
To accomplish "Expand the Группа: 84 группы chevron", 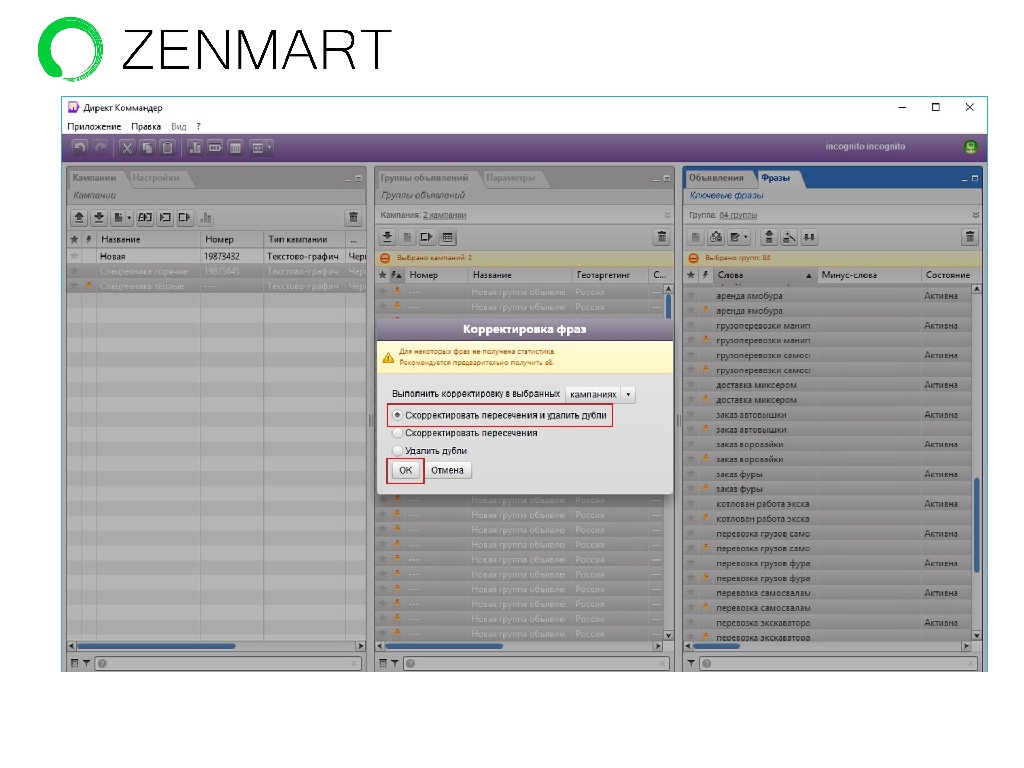I will click(975, 215).
